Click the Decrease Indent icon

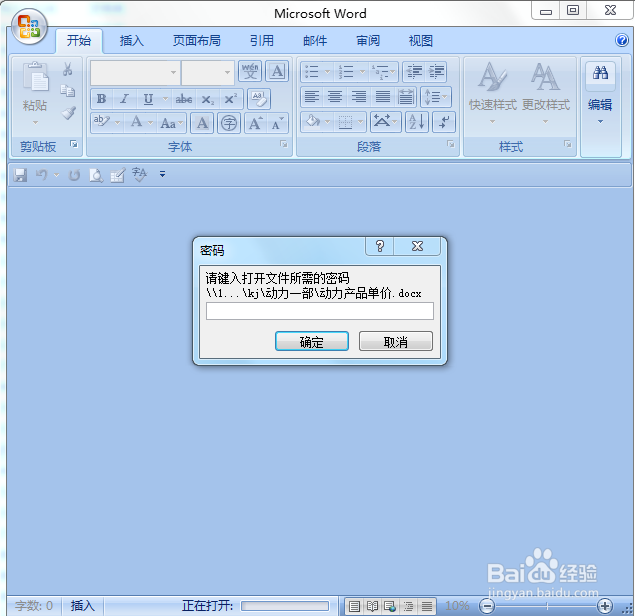pos(414,72)
